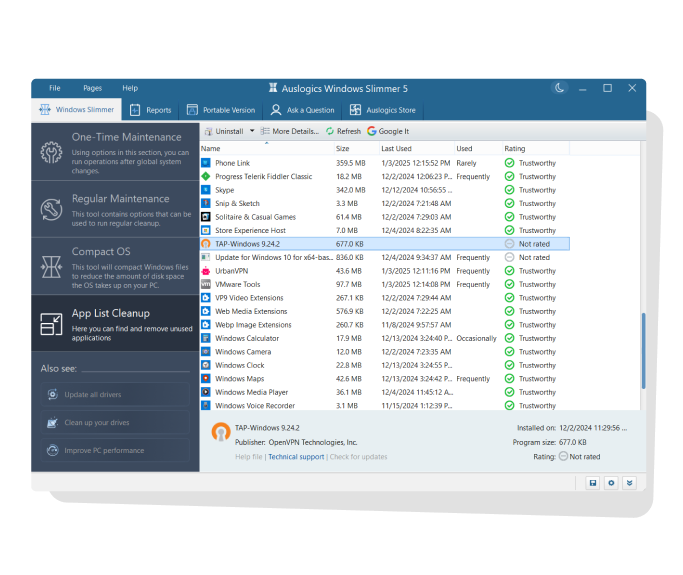Click the Google It button
This screenshot has height=575, width=683.
click(388, 131)
